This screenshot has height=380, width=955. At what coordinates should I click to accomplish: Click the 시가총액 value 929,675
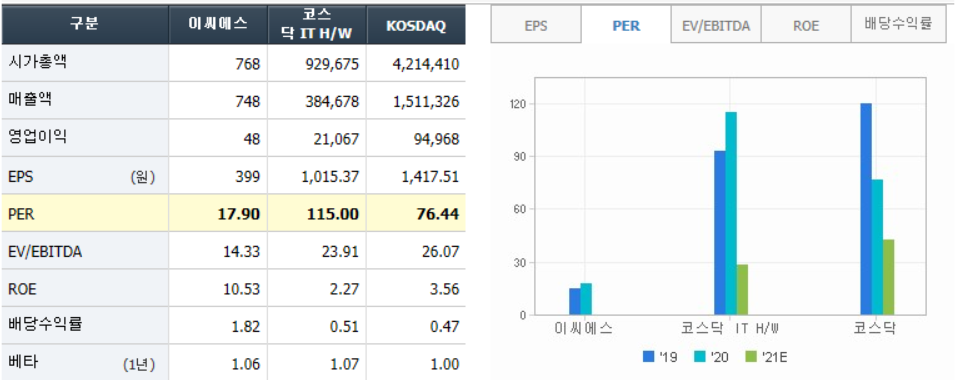click(333, 64)
